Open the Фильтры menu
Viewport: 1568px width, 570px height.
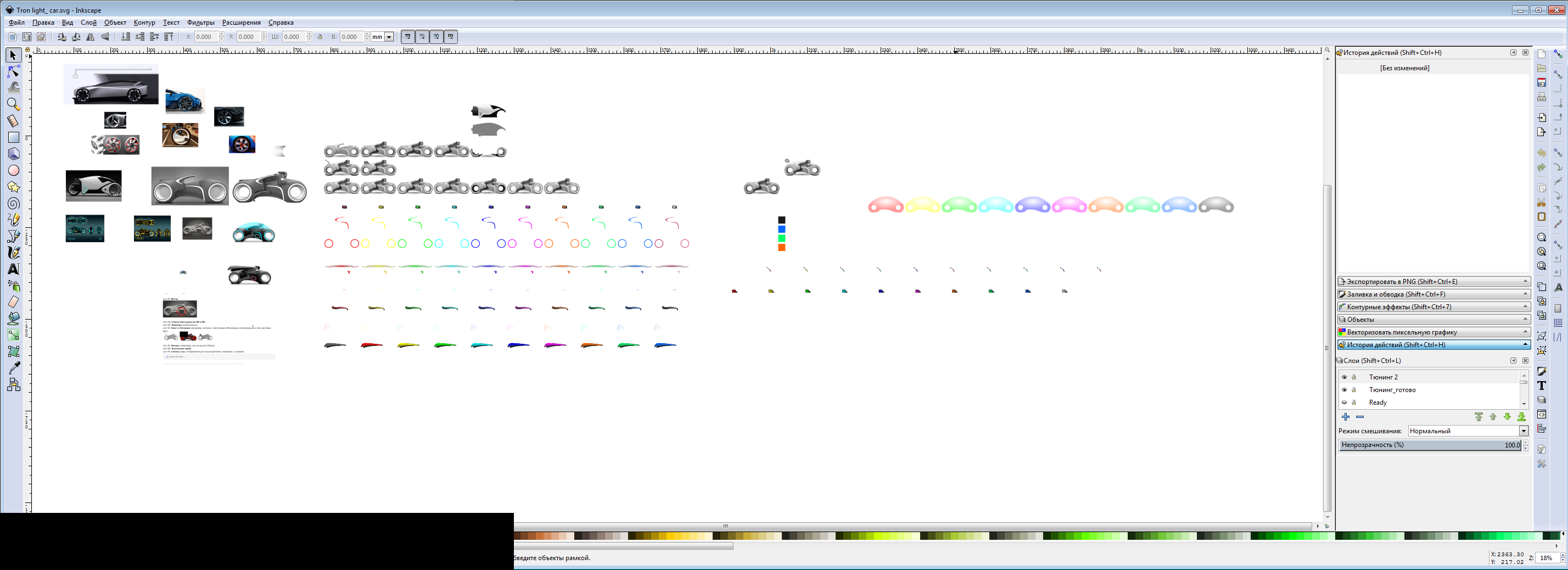pos(200,23)
